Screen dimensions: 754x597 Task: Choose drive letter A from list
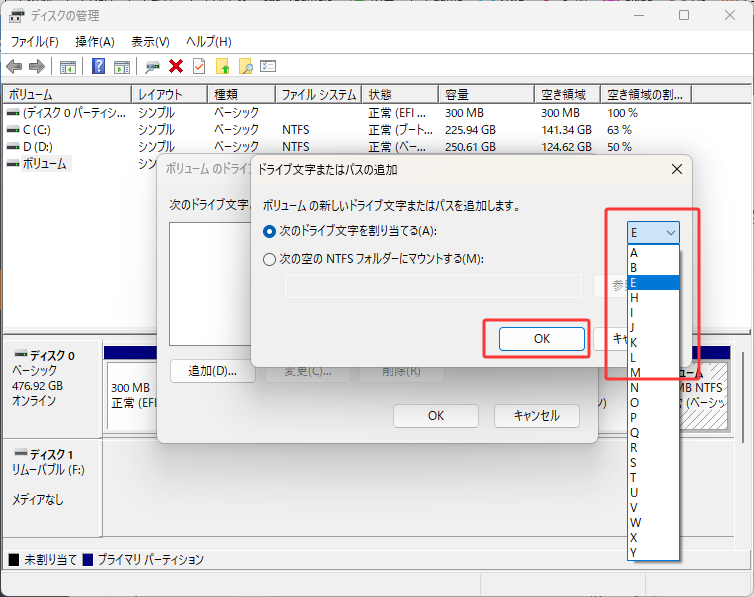point(653,252)
